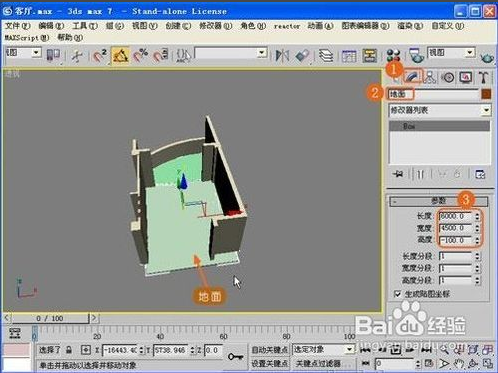Click the mirror tool icon

(x=282, y=55)
